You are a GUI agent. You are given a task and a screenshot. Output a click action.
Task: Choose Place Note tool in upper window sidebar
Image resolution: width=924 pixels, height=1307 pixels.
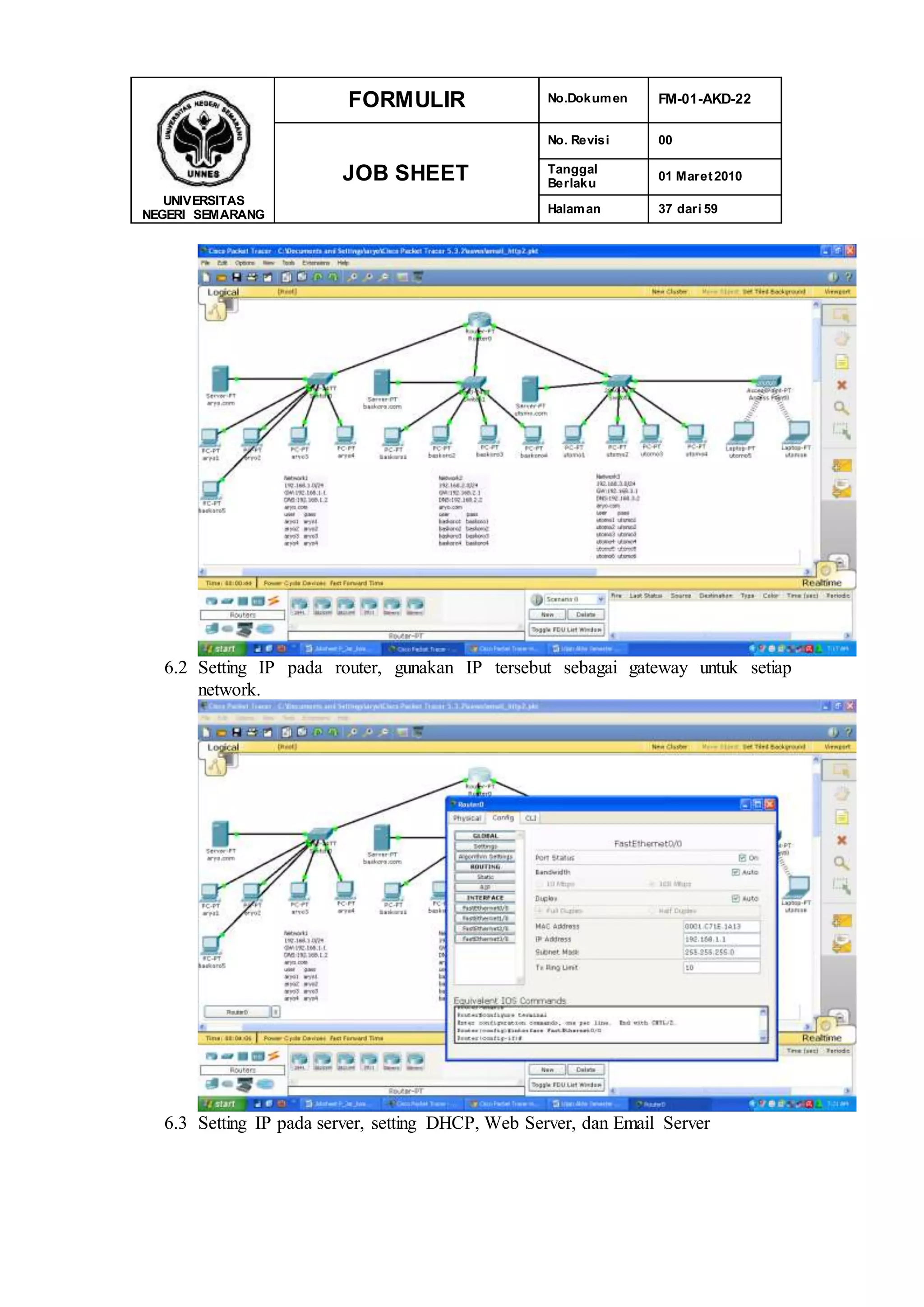point(841,362)
